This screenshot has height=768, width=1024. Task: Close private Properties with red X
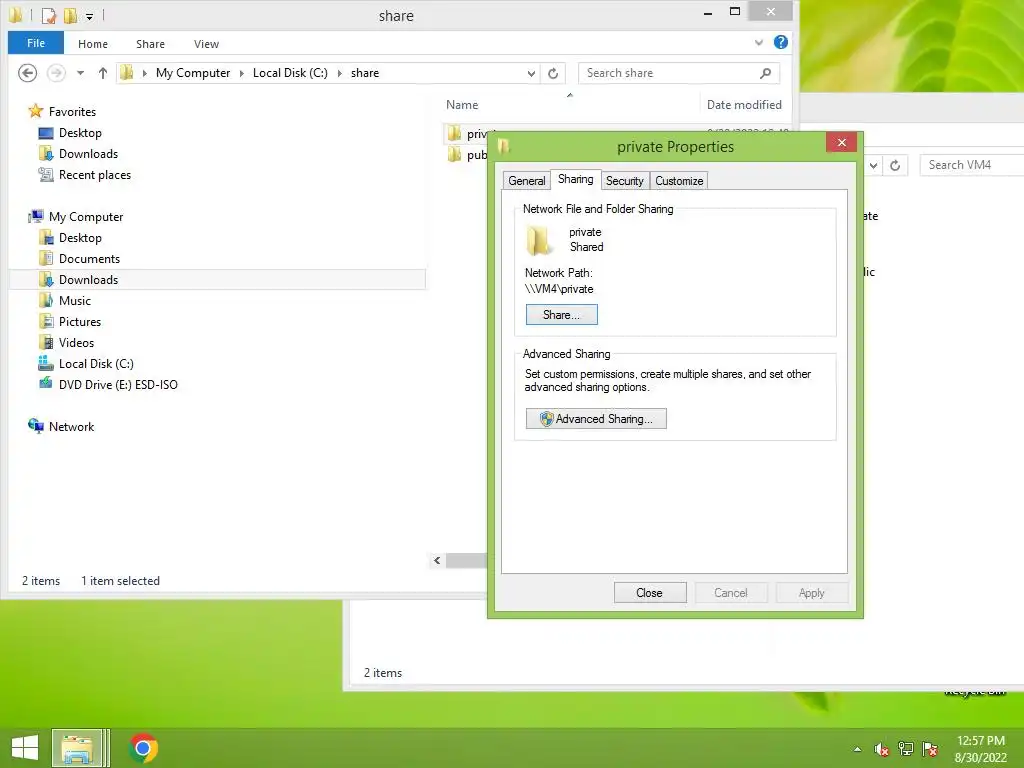point(841,142)
